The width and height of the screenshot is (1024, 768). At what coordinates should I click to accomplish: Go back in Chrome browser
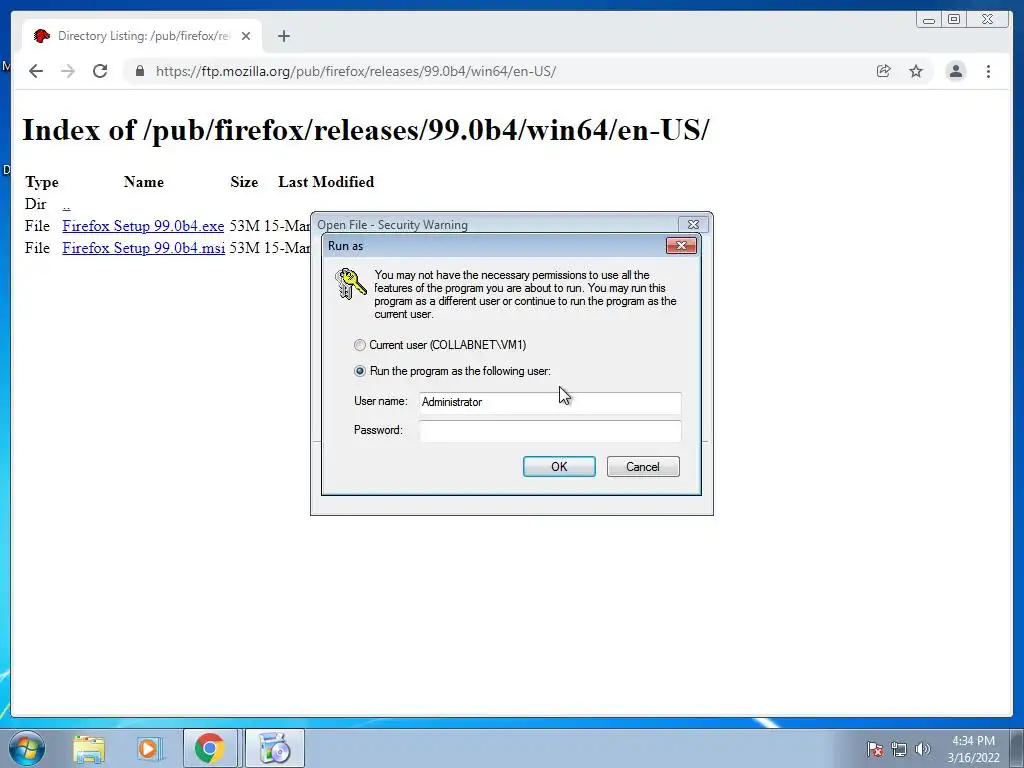(36, 71)
